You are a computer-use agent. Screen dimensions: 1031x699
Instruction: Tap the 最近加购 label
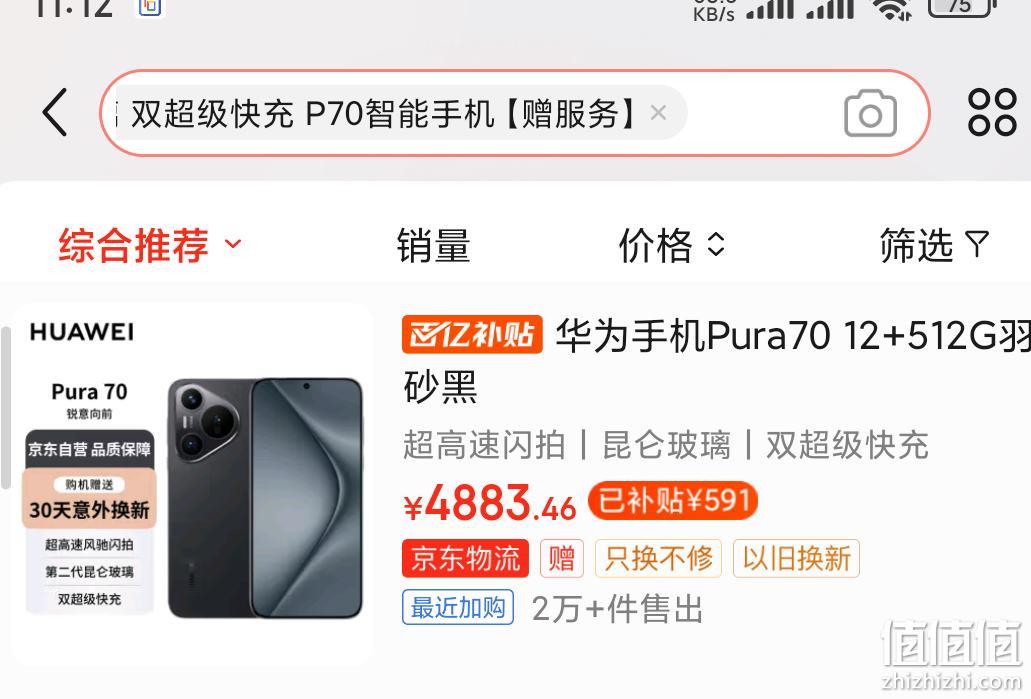[x=458, y=607]
